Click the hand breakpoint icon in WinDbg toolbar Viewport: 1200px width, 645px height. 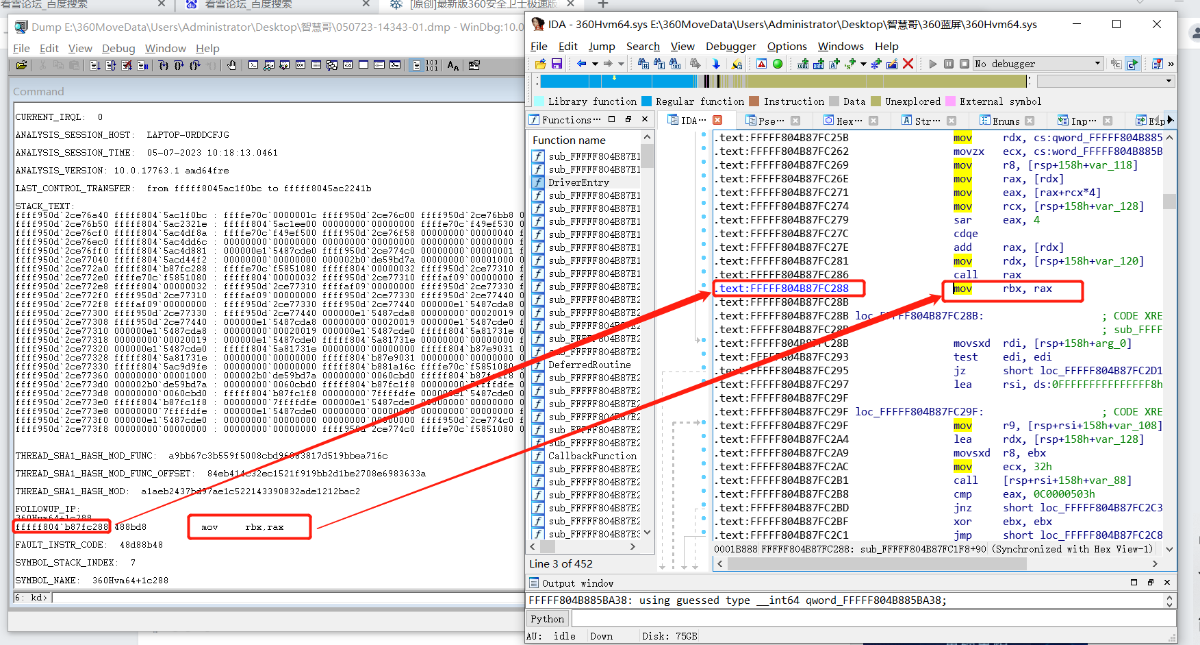231,65
